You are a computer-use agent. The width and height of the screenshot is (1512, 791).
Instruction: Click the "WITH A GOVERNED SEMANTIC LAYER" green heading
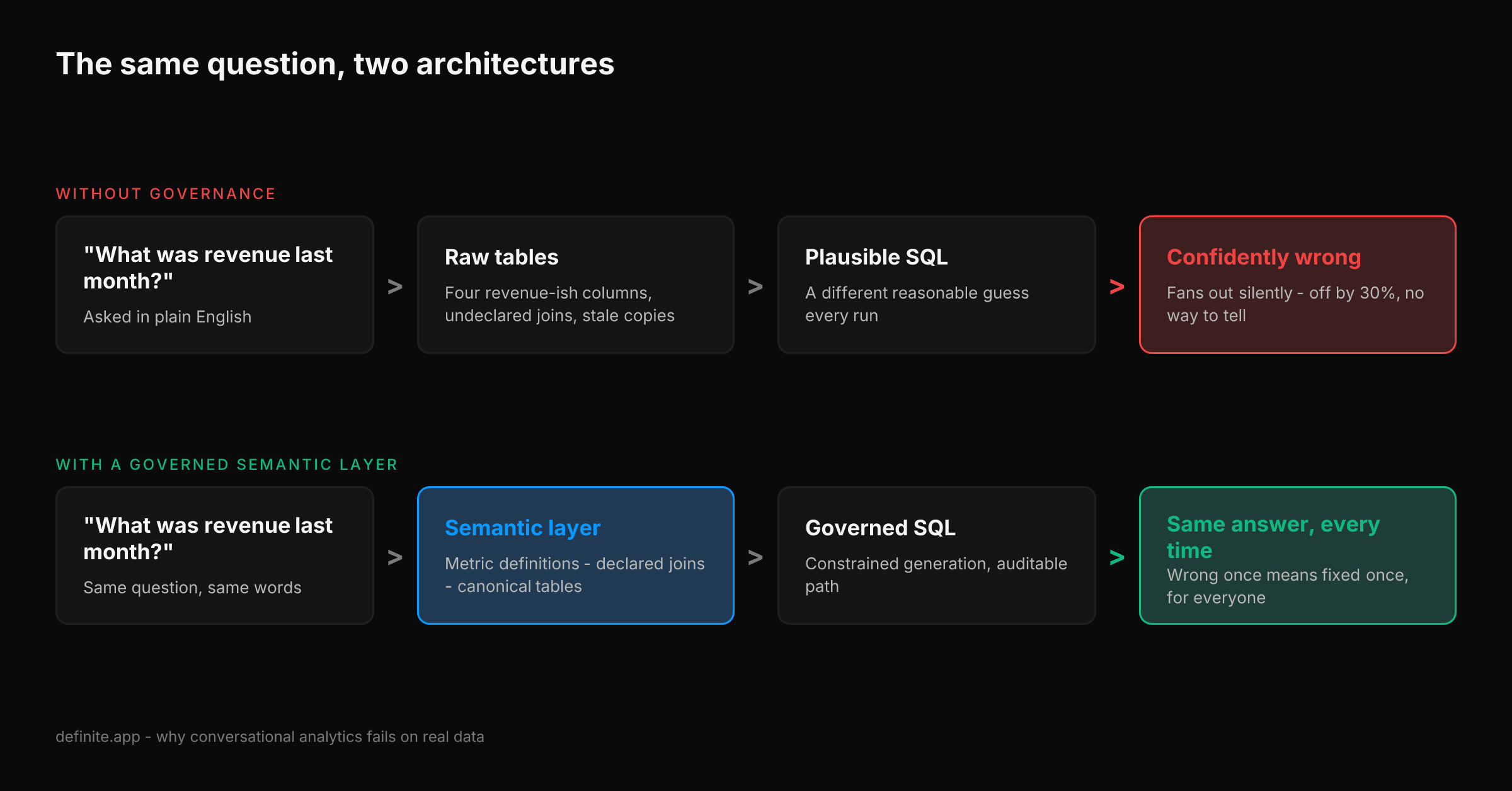tap(227, 465)
